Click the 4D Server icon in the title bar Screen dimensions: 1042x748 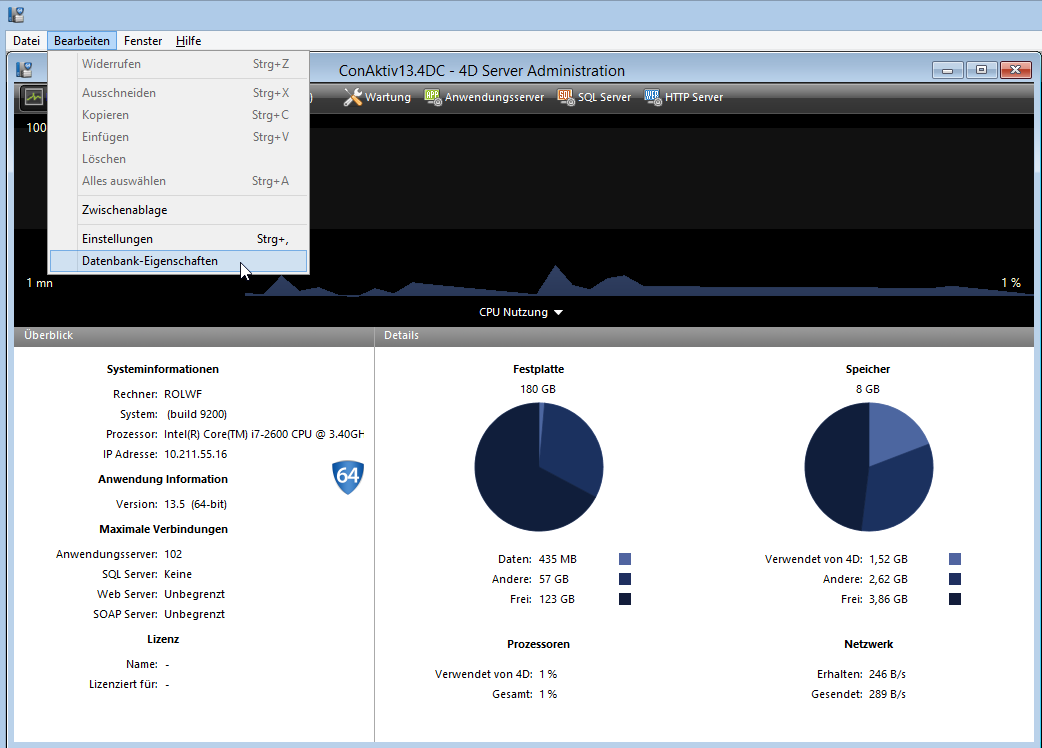pyautogui.click(x=15, y=14)
